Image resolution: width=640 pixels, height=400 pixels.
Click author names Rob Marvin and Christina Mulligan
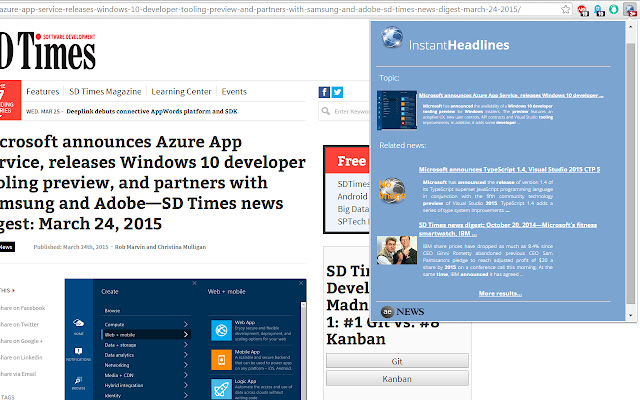(x=160, y=247)
